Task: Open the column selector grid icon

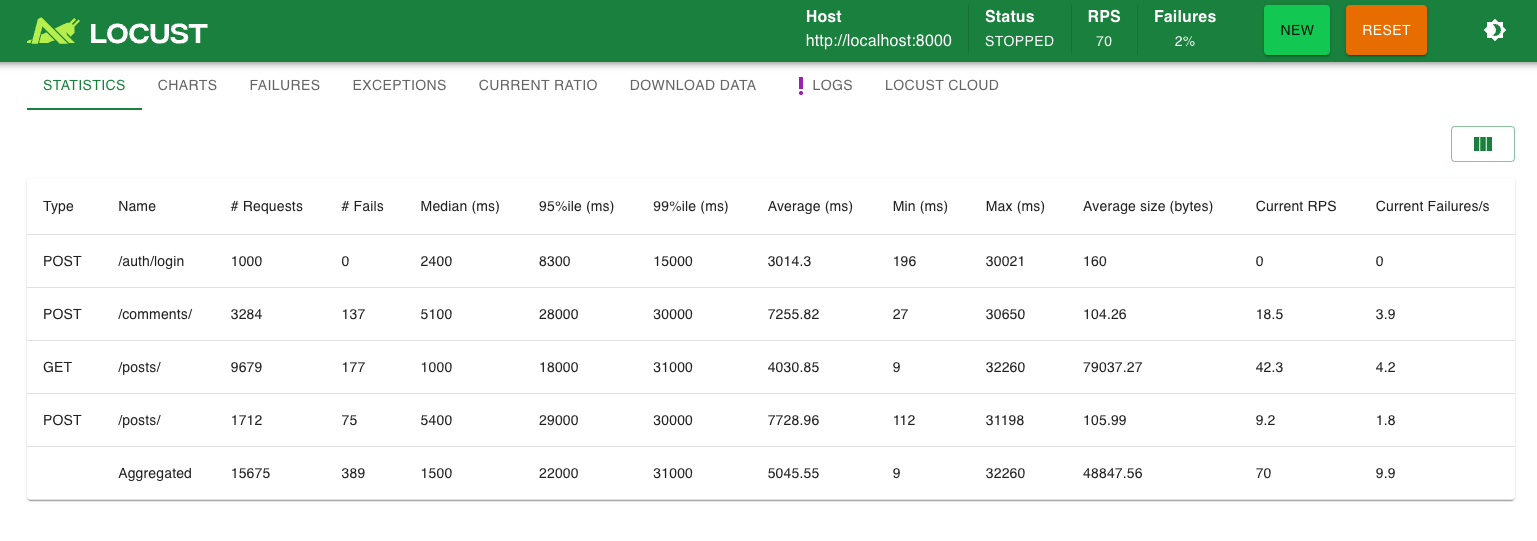Action: [x=1482, y=144]
